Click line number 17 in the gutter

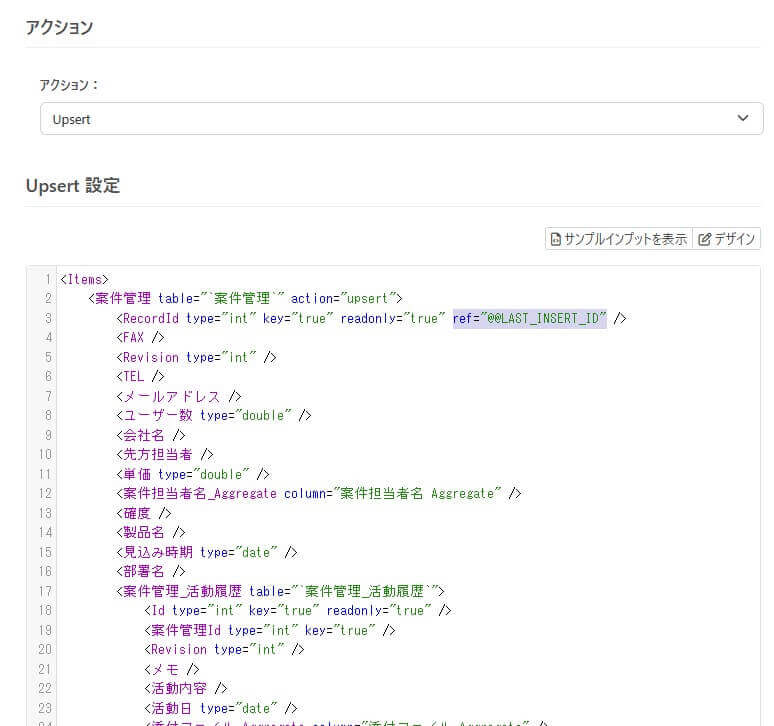[45, 591]
